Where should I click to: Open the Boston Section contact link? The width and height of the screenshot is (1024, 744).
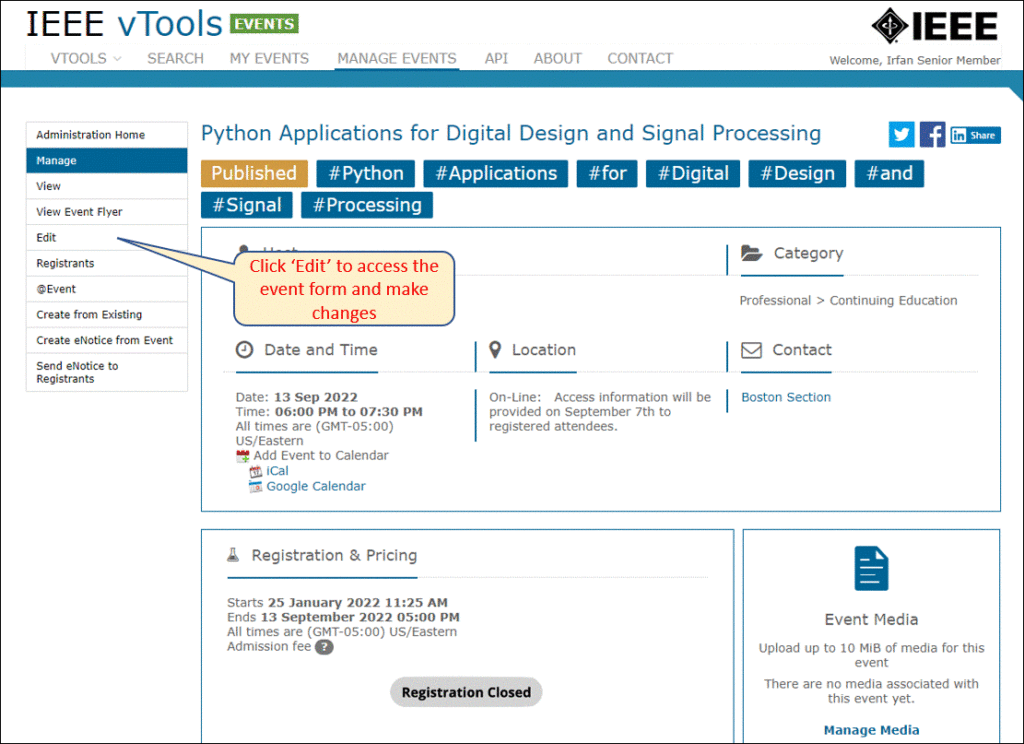(786, 397)
